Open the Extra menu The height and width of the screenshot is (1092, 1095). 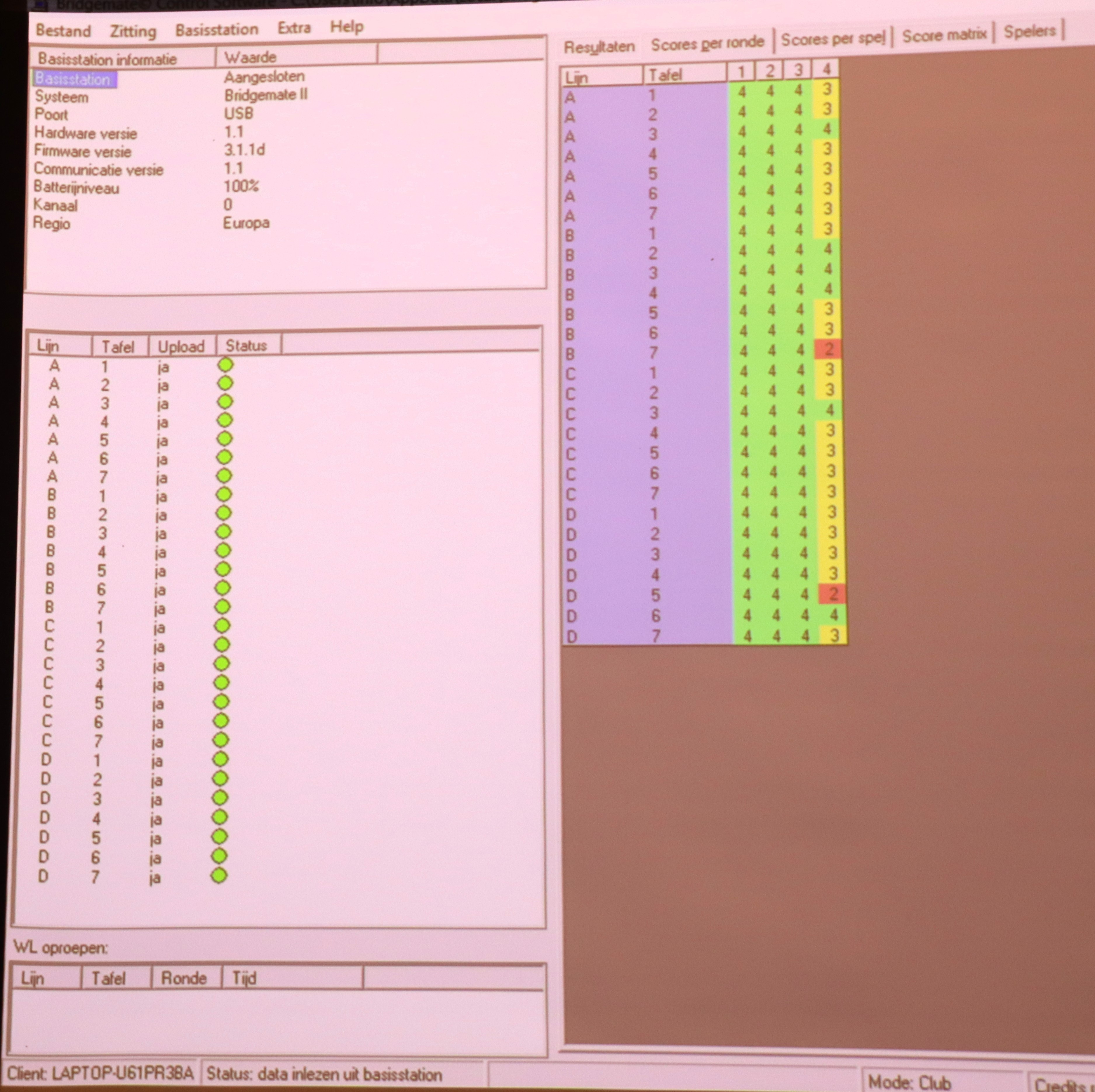coord(294,27)
